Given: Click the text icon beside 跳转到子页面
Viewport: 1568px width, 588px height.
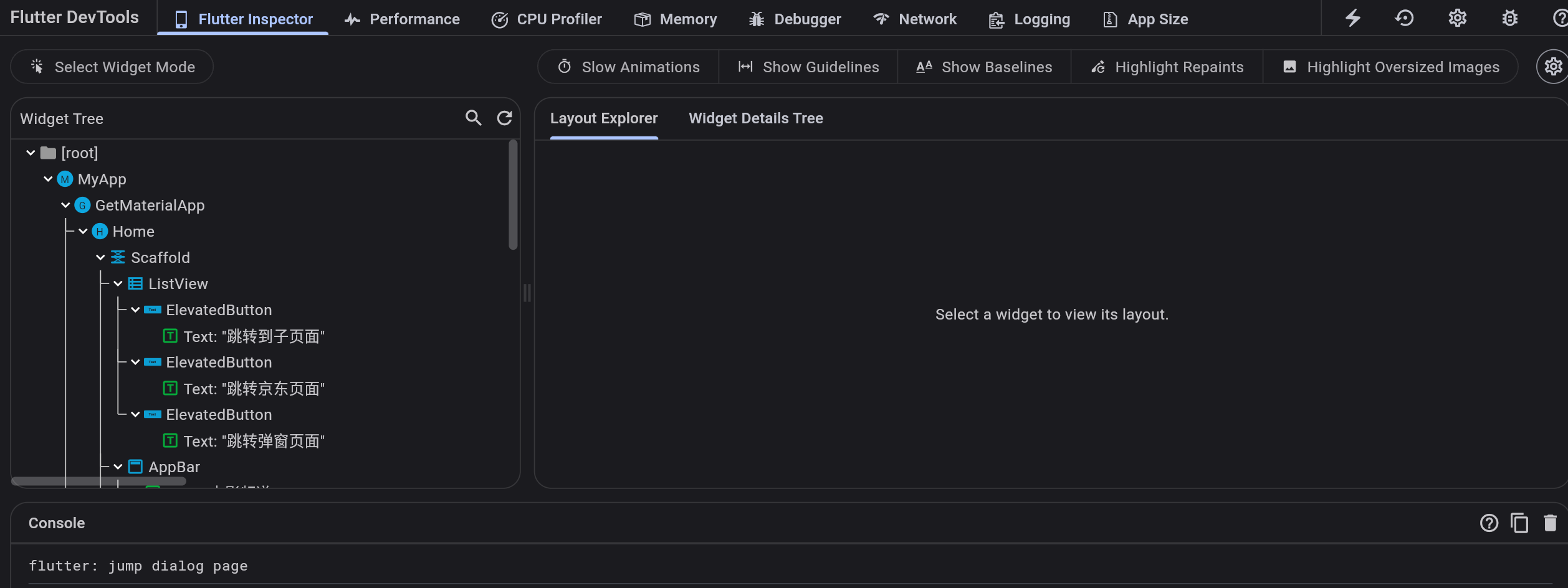Looking at the screenshot, I should (170, 336).
